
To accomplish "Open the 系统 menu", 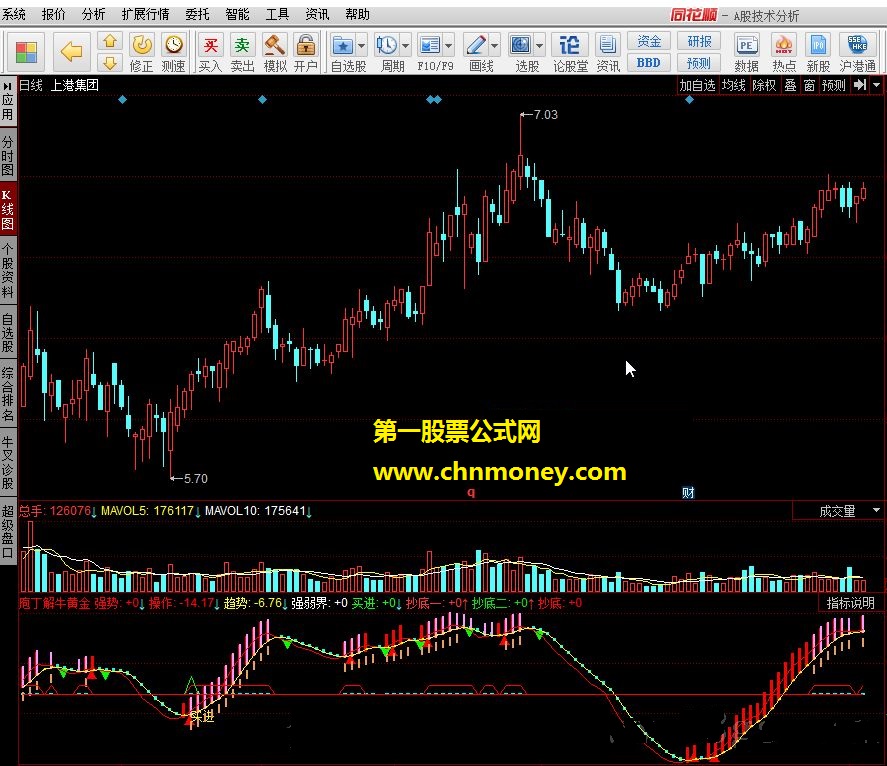I will click(14, 14).
